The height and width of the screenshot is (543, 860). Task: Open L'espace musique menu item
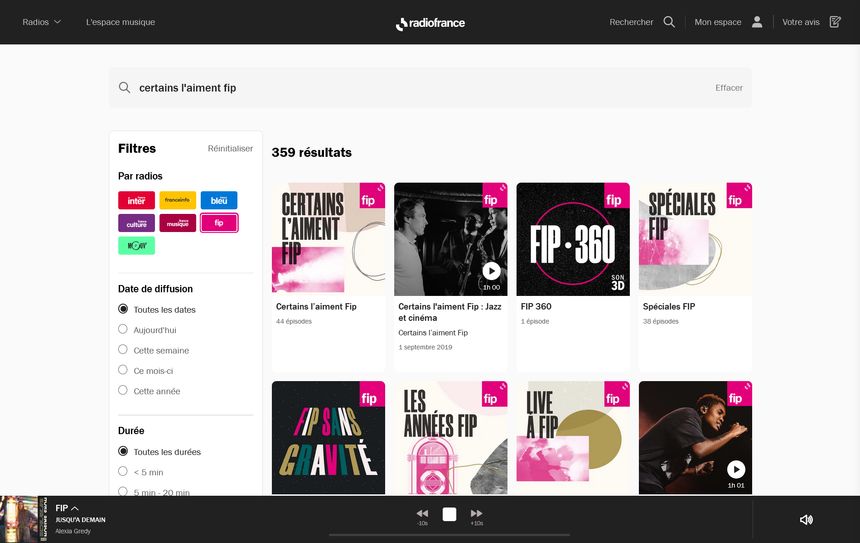pyautogui.click(x=120, y=22)
